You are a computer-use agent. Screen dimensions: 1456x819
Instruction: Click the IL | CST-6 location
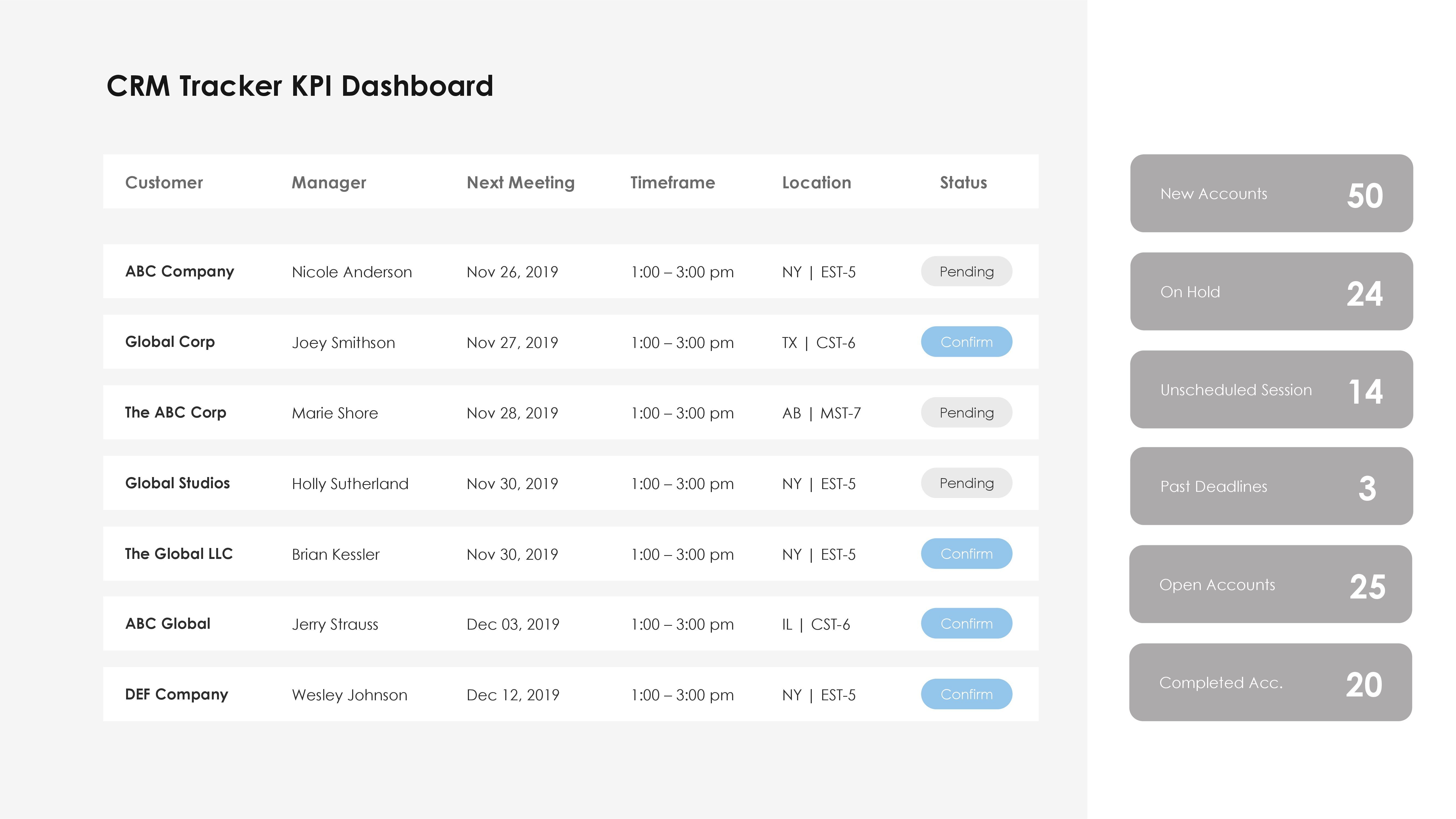[816, 625]
